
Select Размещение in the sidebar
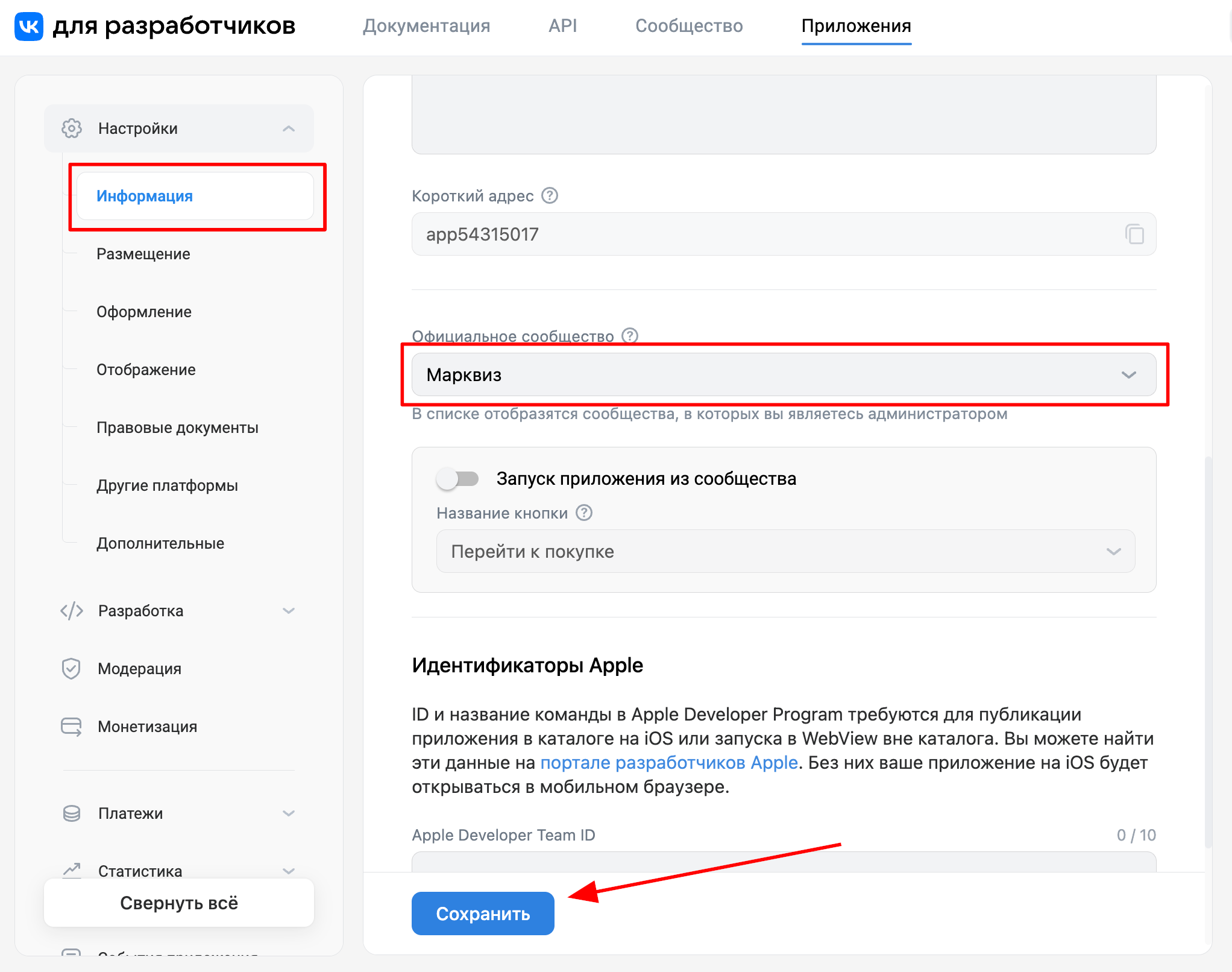[x=143, y=254]
